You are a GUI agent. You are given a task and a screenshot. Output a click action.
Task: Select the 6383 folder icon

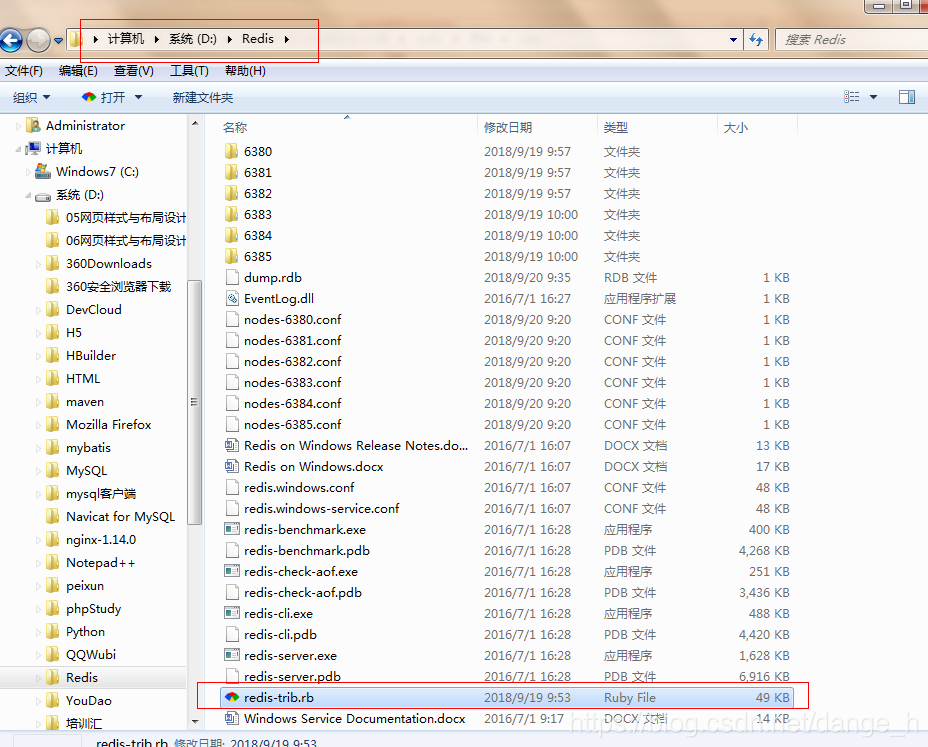click(232, 214)
